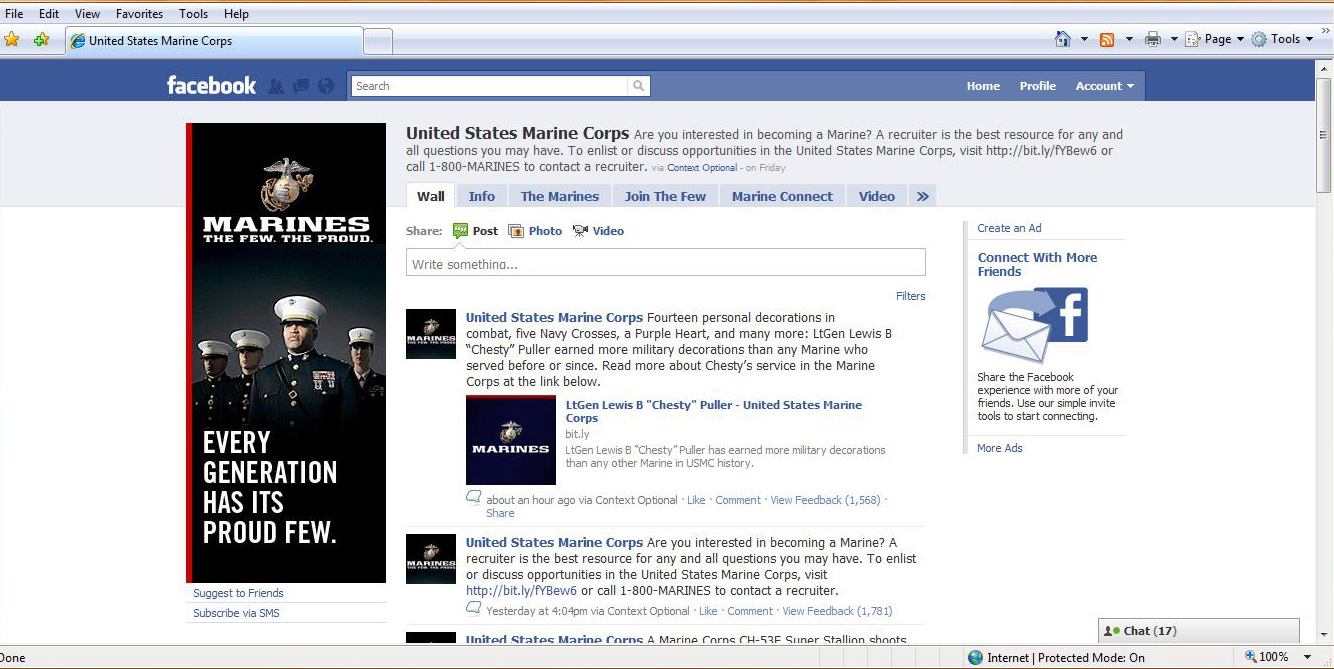Click the Tools gear icon

(1260, 40)
